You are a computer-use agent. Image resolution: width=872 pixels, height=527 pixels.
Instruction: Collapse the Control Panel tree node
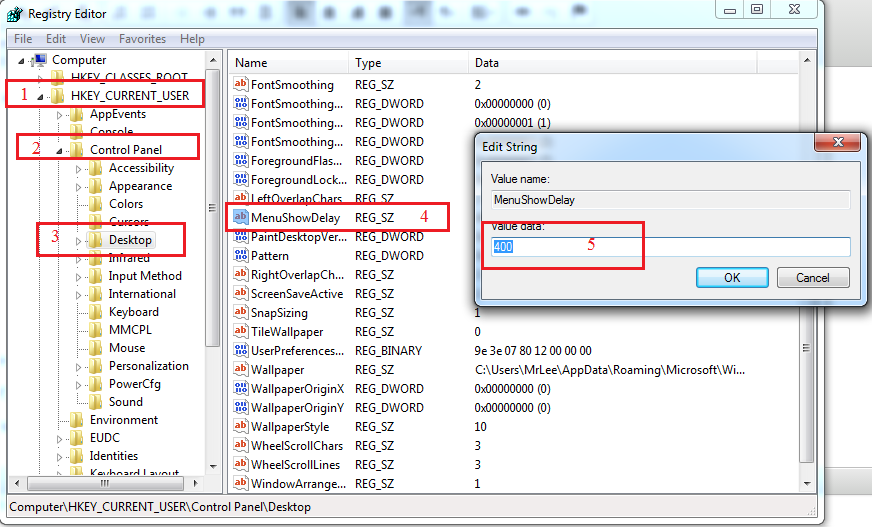[60, 150]
